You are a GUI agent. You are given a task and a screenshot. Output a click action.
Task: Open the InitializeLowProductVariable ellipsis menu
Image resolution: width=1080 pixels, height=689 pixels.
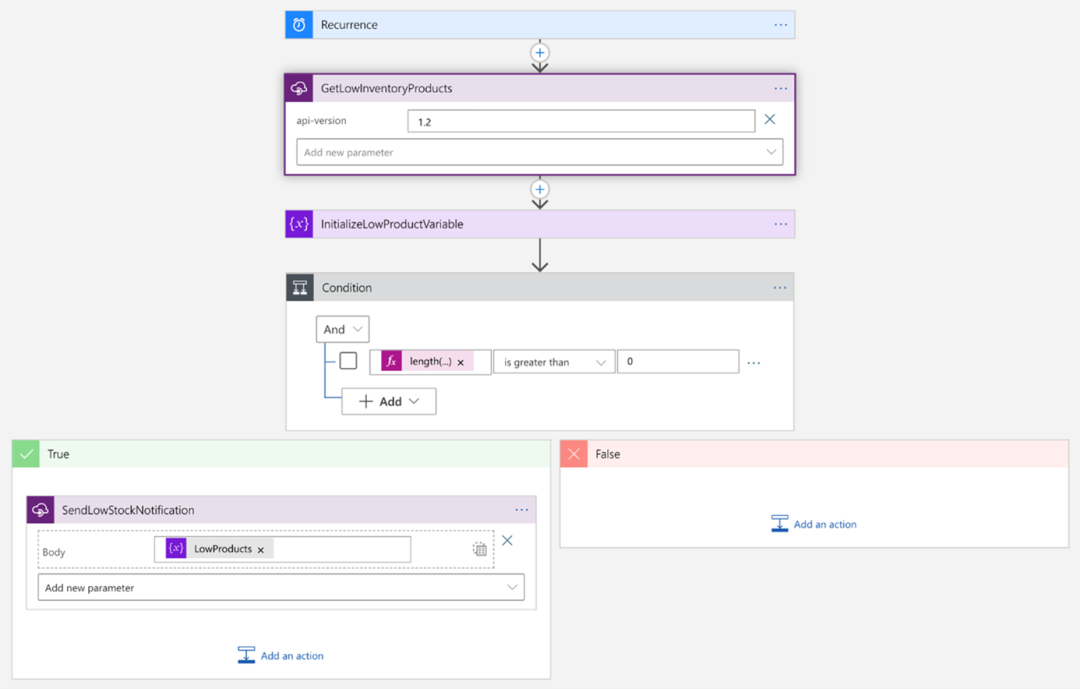pyautogui.click(x=780, y=224)
